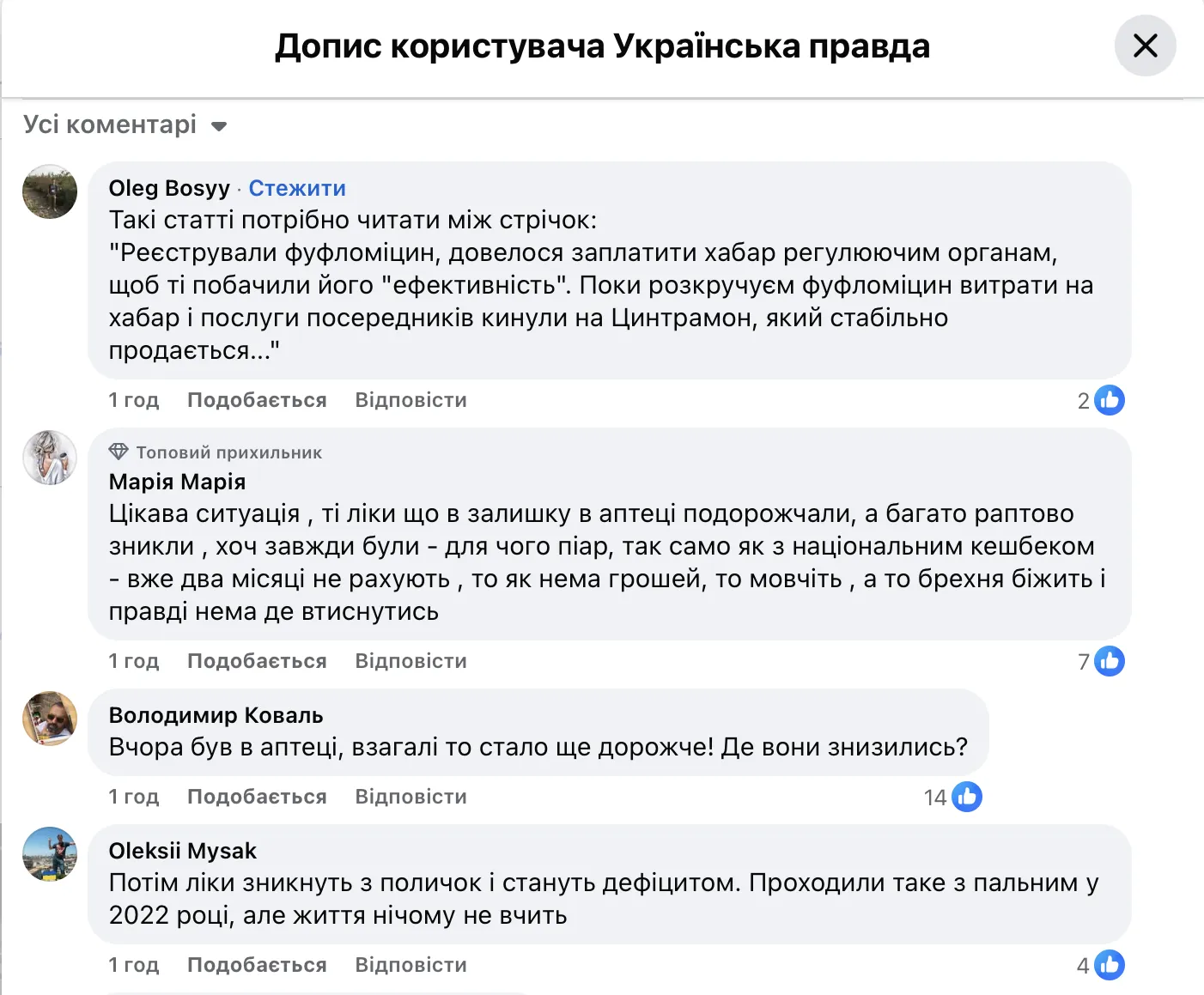Open Oleksii Mysak's profile name link

[182, 851]
